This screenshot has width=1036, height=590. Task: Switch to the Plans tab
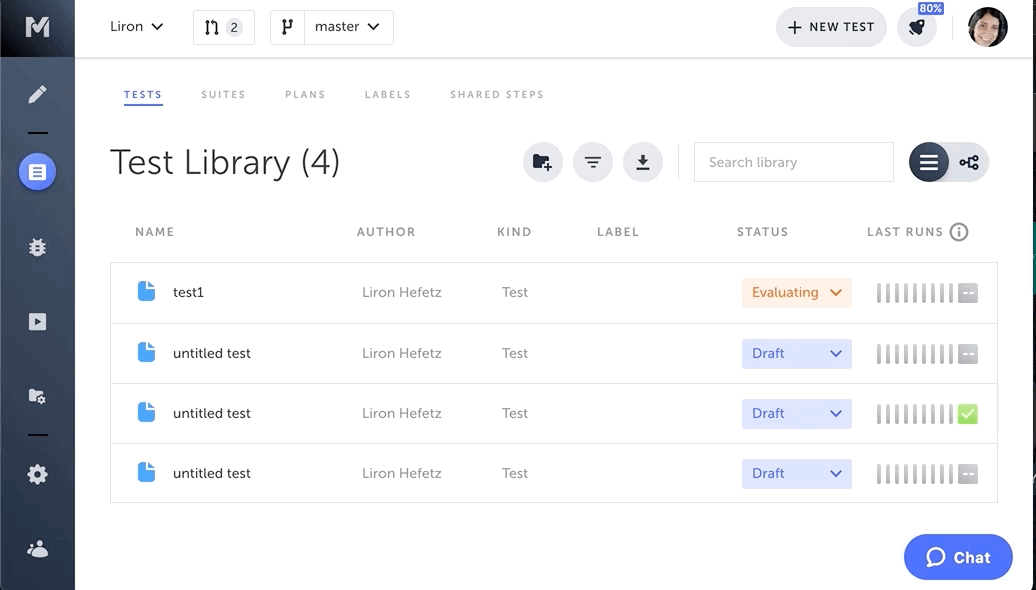305,94
